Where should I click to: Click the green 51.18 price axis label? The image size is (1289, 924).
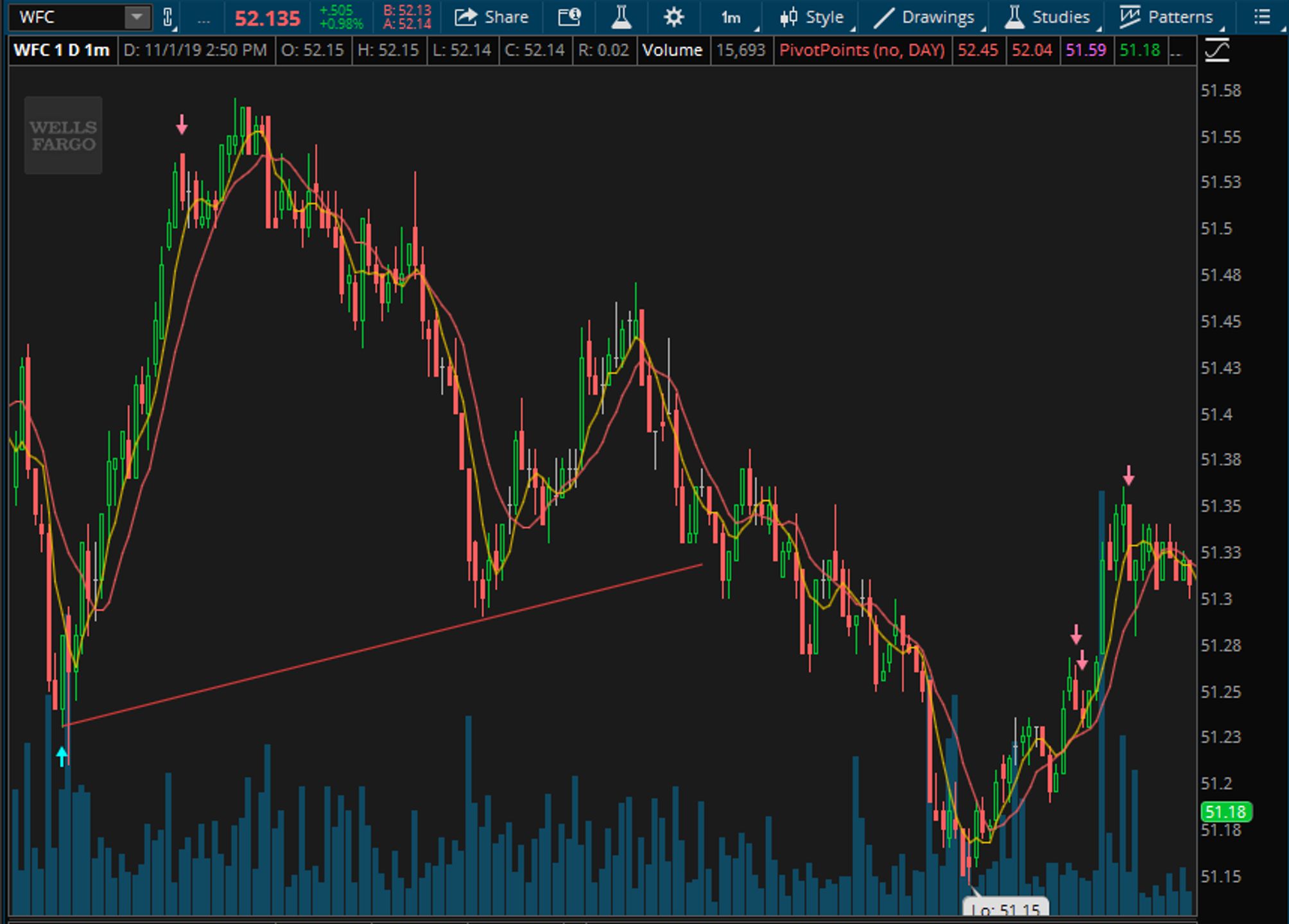tap(1225, 812)
